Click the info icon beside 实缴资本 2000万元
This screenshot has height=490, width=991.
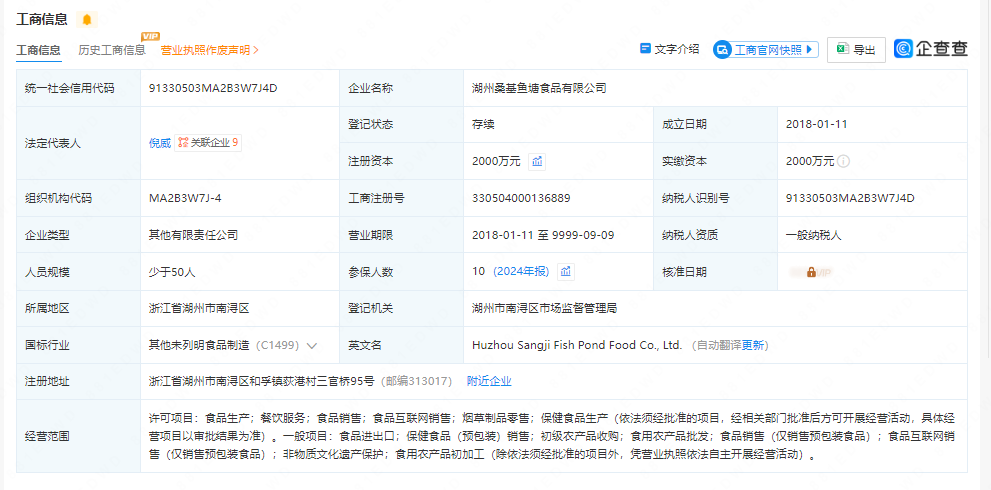click(x=843, y=161)
